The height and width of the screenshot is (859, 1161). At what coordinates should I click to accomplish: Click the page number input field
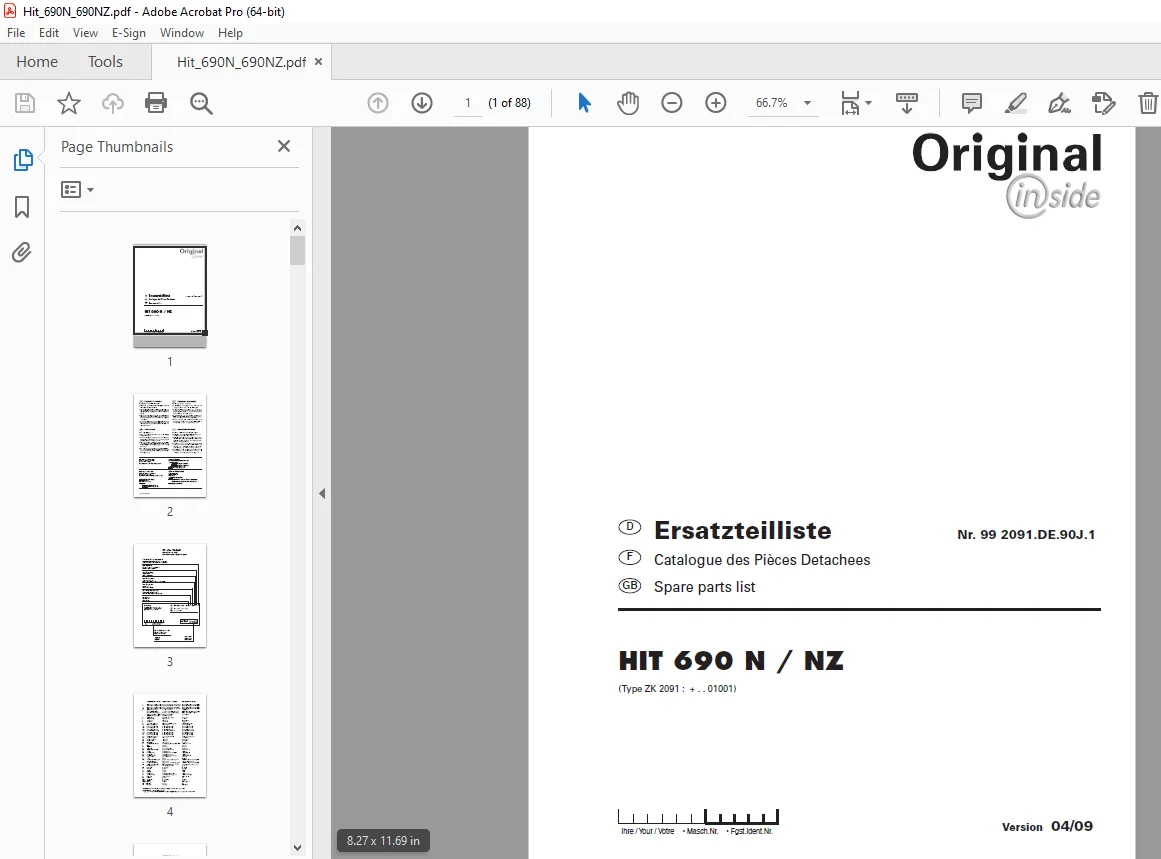[x=467, y=103]
